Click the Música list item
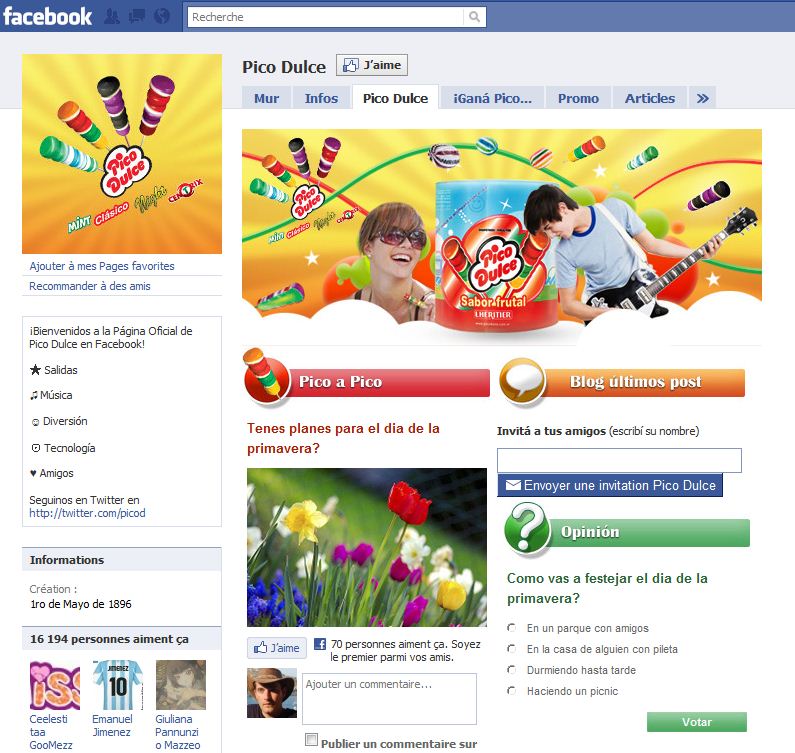 pyautogui.click(x=51, y=395)
